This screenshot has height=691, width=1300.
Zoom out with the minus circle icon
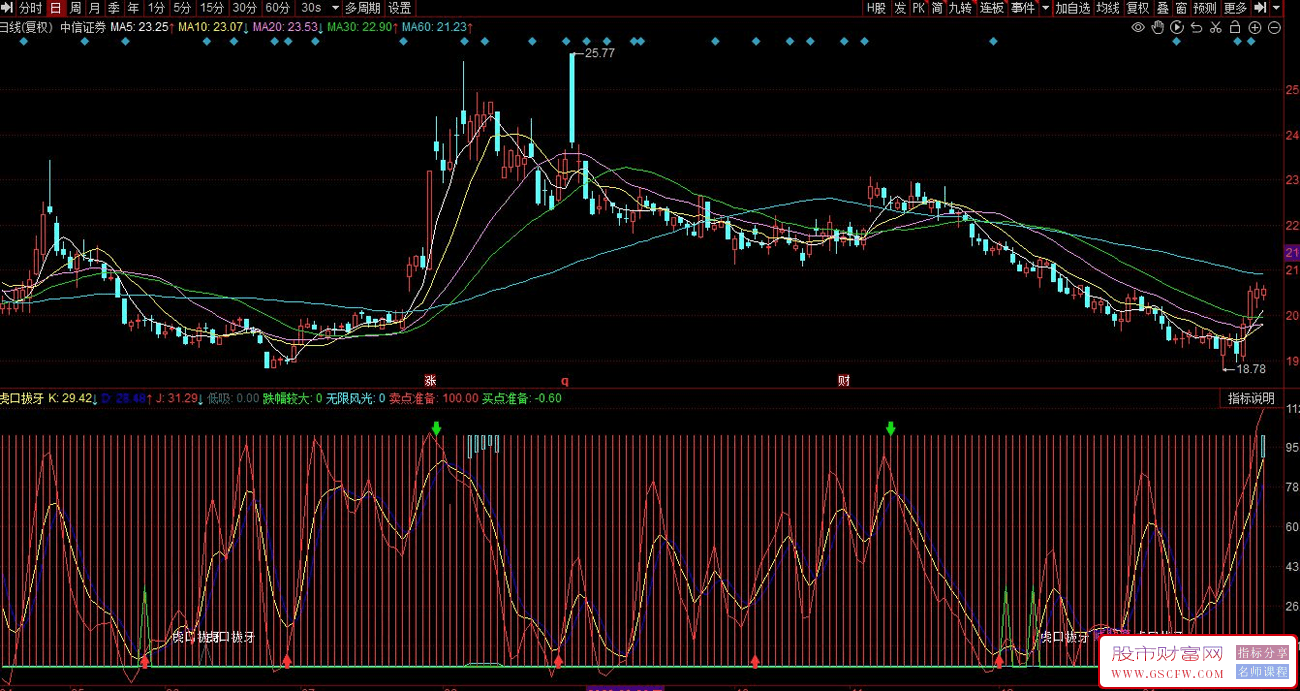(1273, 27)
